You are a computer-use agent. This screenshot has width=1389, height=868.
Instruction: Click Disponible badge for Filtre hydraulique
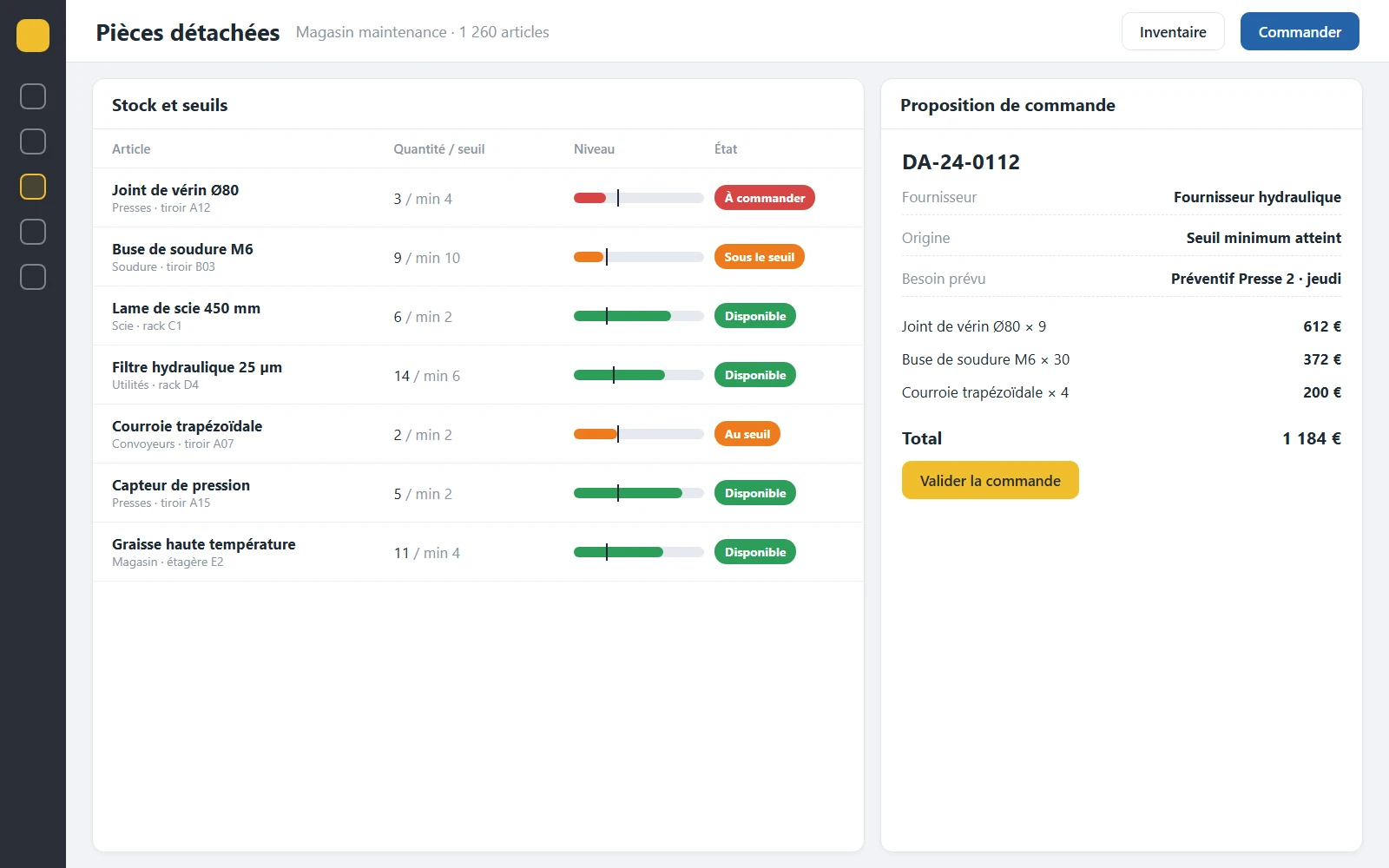click(755, 375)
